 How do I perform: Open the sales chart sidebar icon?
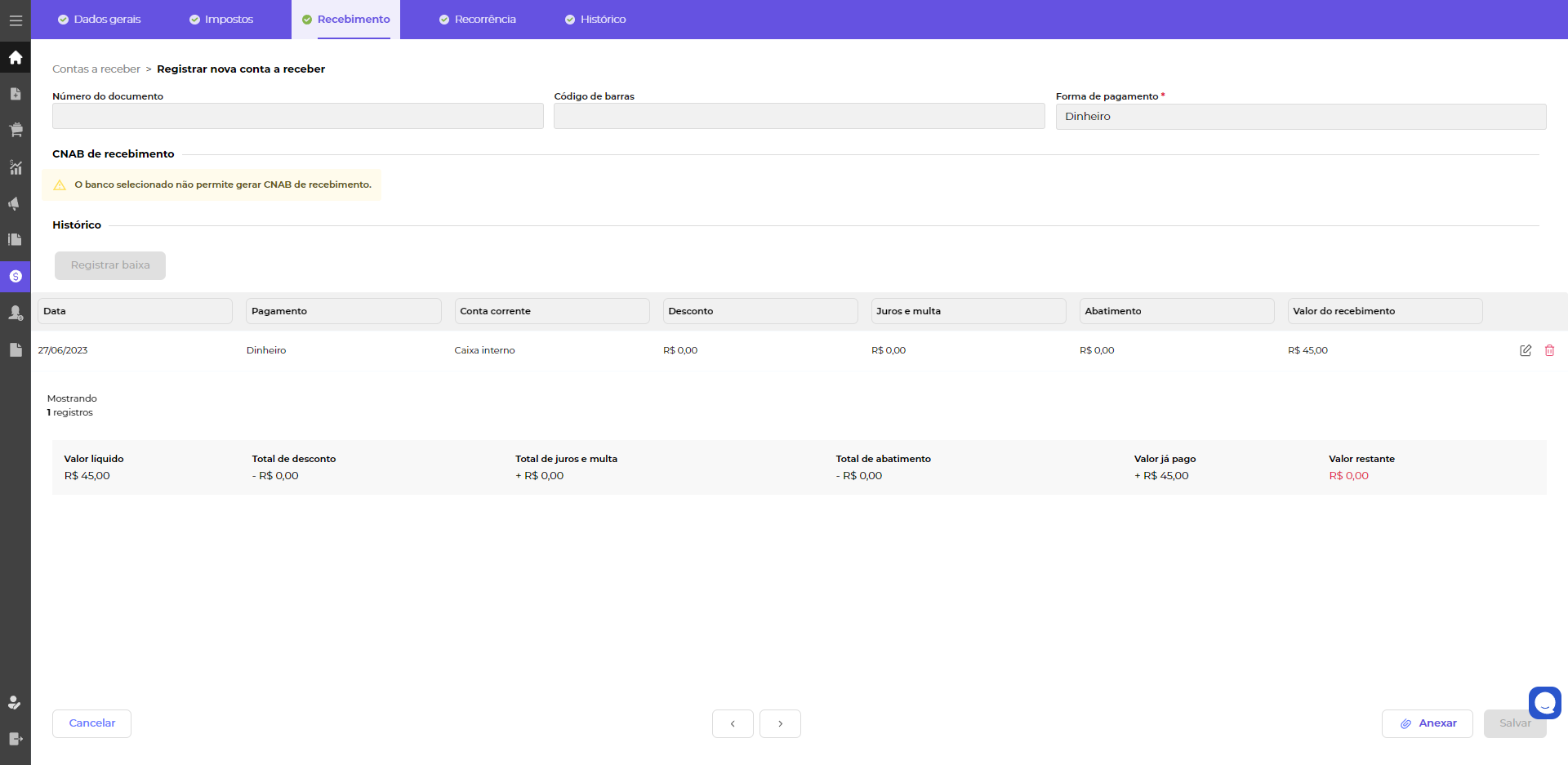pyautogui.click(x=16, y=167)
